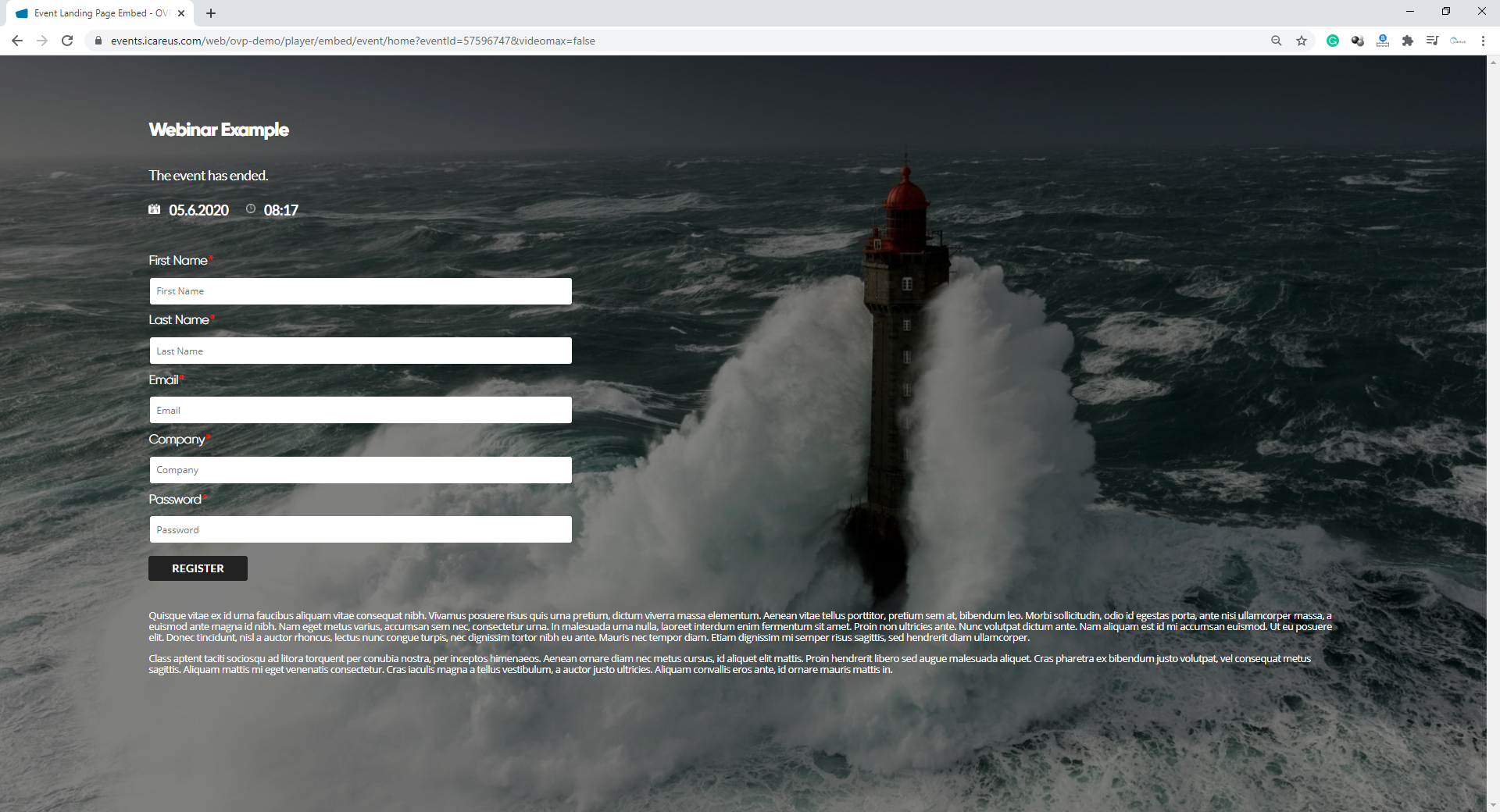Go forward to the next page
This screenshot has width=1500, height=812.
point(42,41)
